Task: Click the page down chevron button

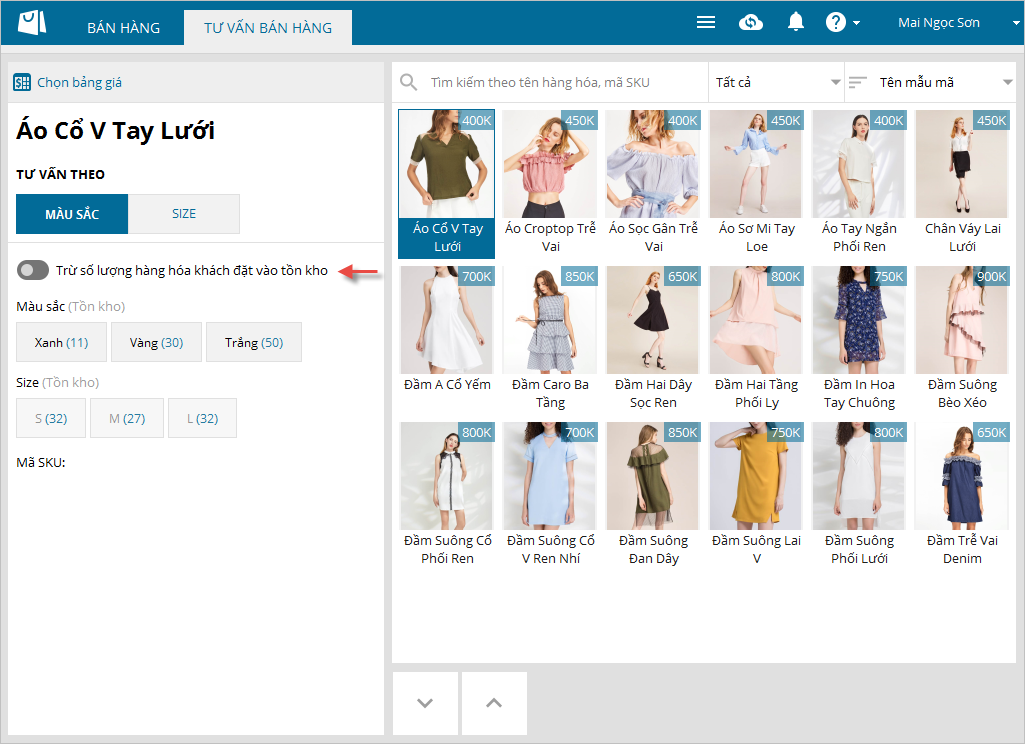Action: [x=425, y=703]
